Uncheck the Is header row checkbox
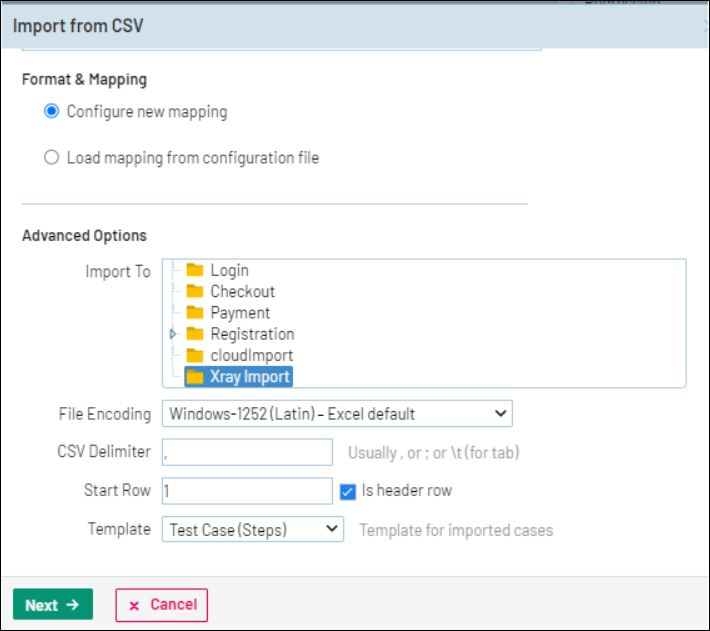Screen dimensions: 710x631 tap(348, 491)
